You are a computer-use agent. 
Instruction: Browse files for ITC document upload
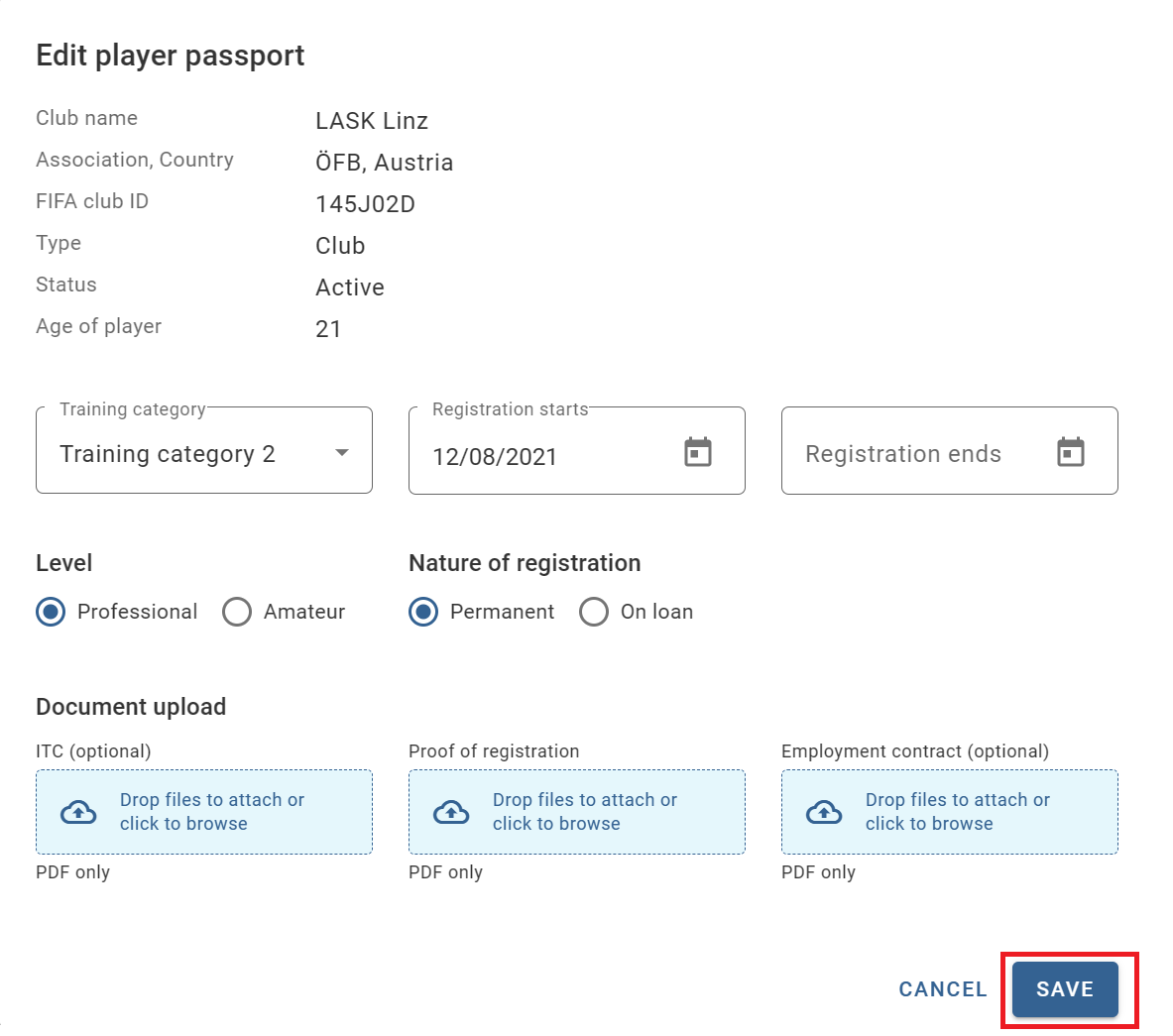204,812
